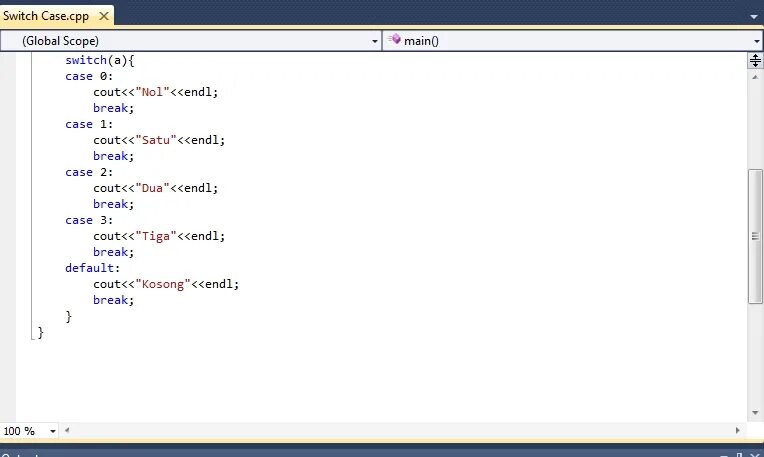Click the cout<<"Dua" line
This screenshot has width=764, height=457.
pyautogui.click(x=156, y=189)
